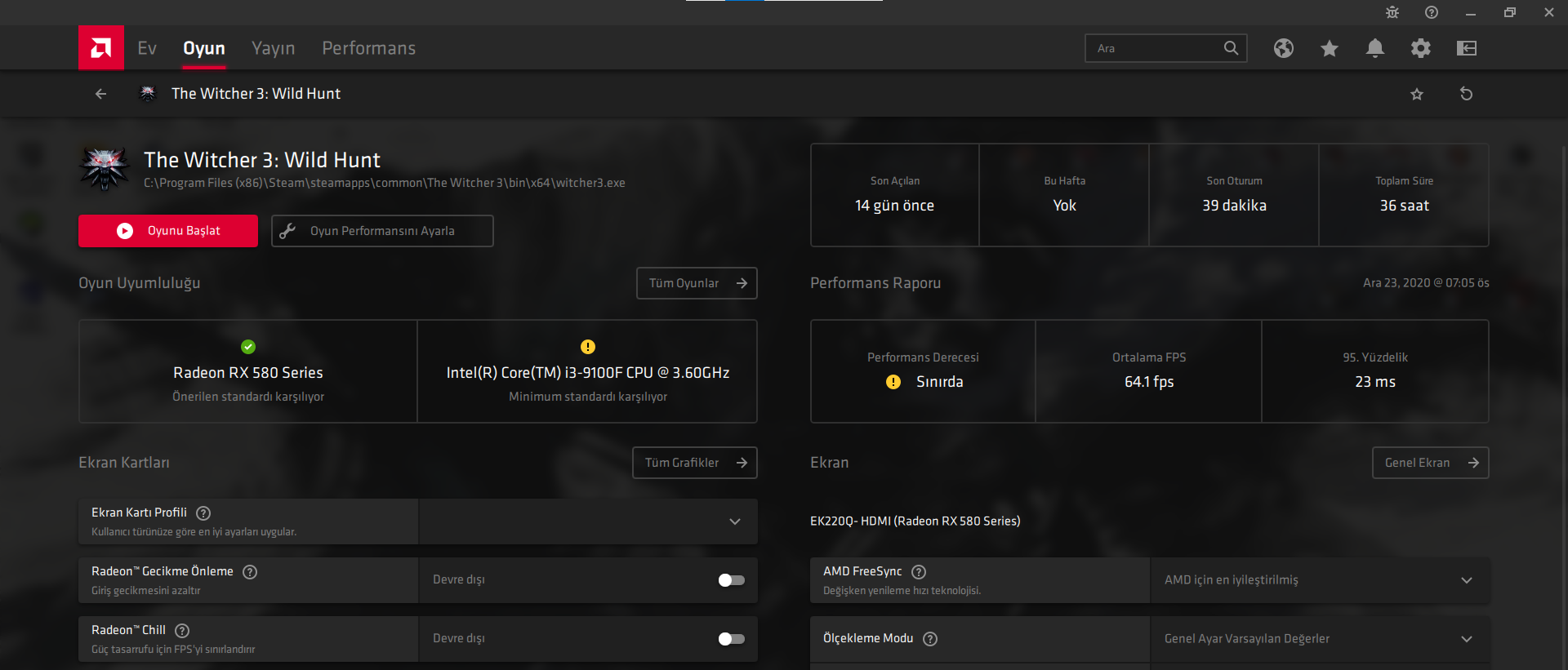Click Oyun Performansını Ayarla button

click(382, 231)
